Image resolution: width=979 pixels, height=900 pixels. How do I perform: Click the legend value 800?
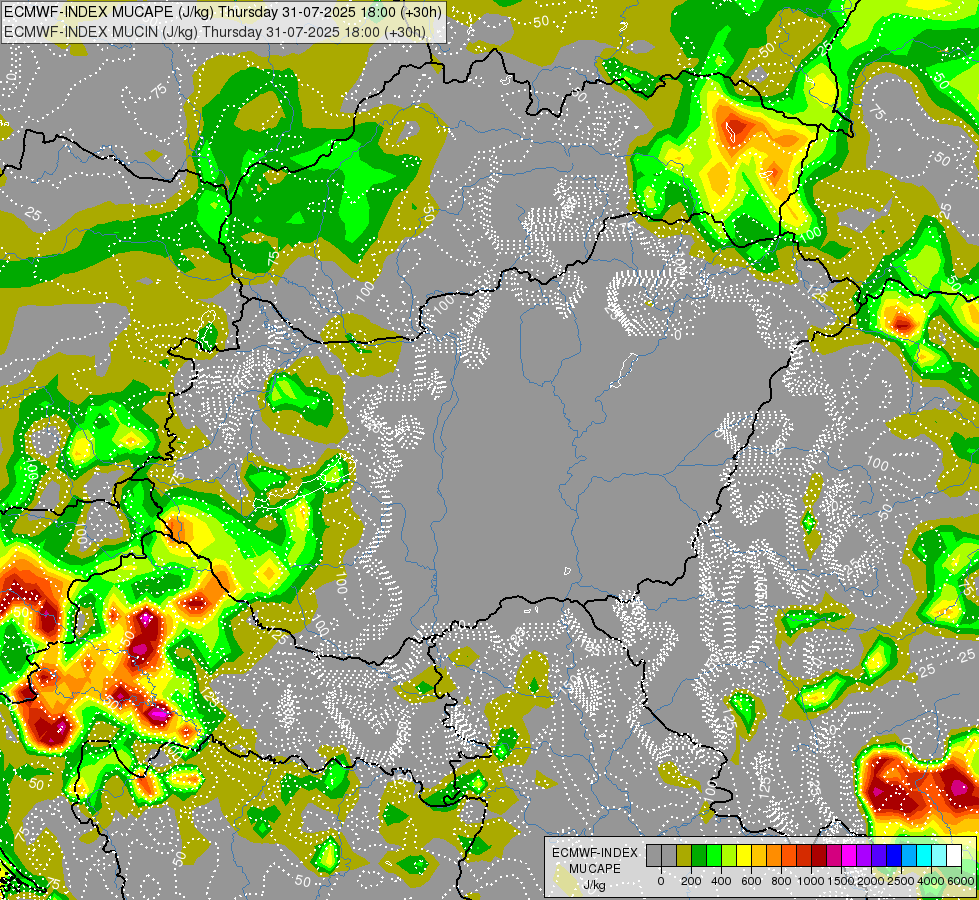click(781, 881)
